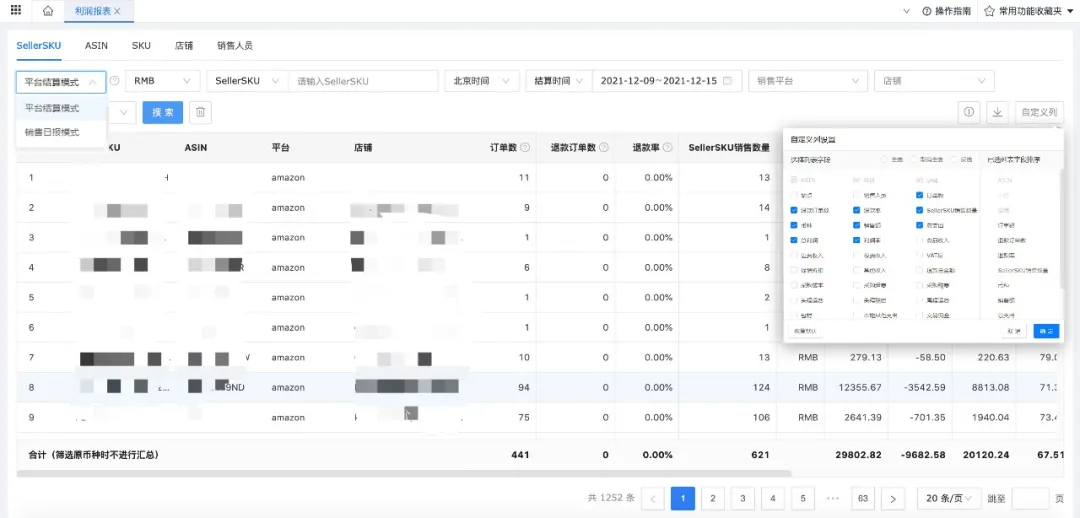
Task: Select the 全选 radio option
Action: point(885,160)
